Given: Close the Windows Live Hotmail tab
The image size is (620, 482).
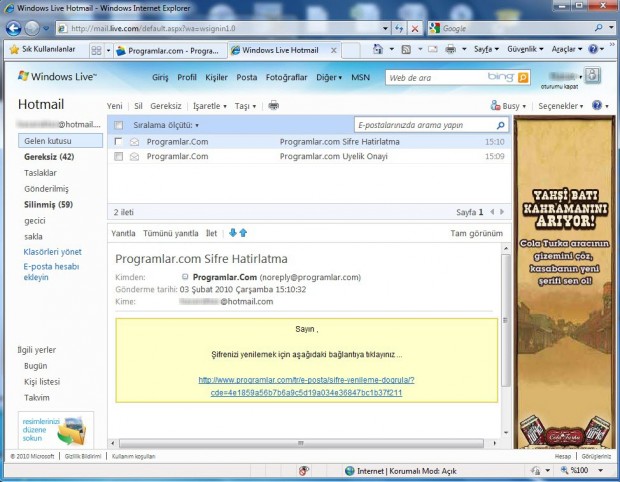Looking at the screenshot, I should (x=334, y=51).
